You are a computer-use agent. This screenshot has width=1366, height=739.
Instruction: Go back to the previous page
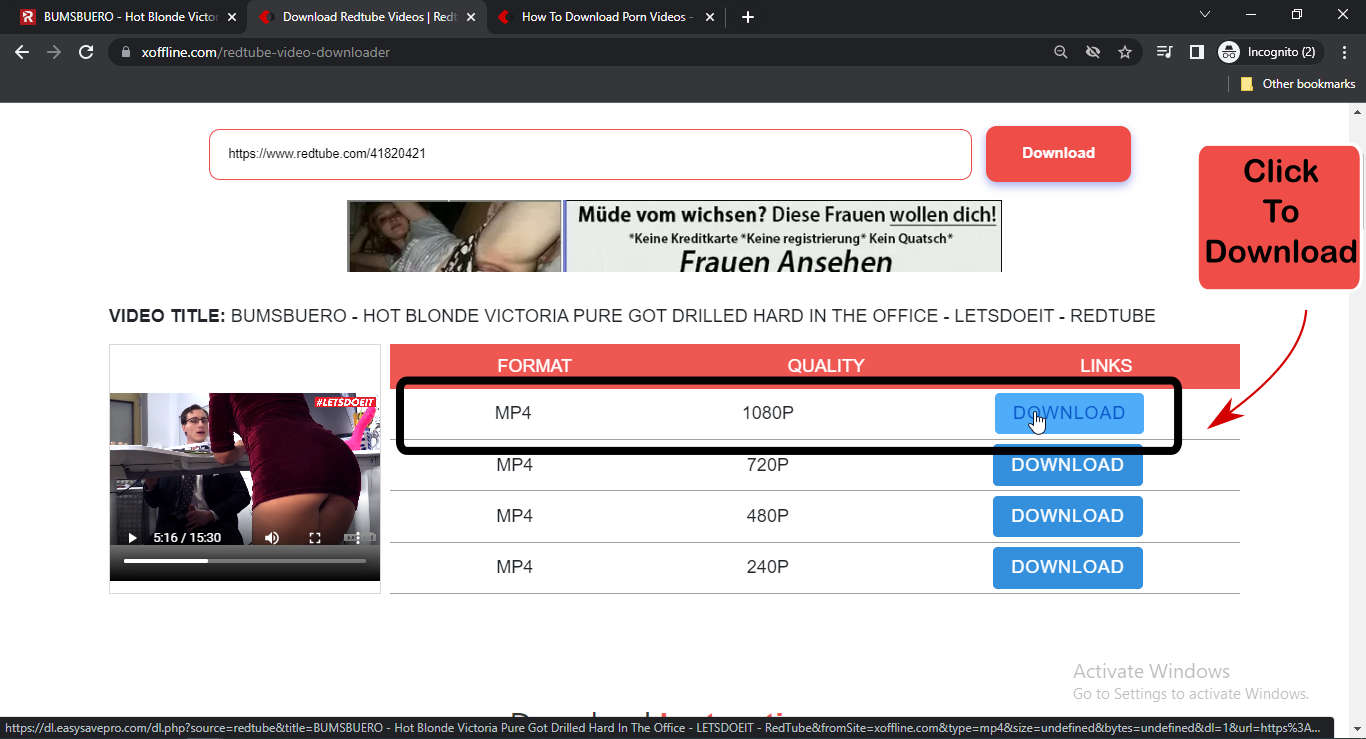point(22,52)
